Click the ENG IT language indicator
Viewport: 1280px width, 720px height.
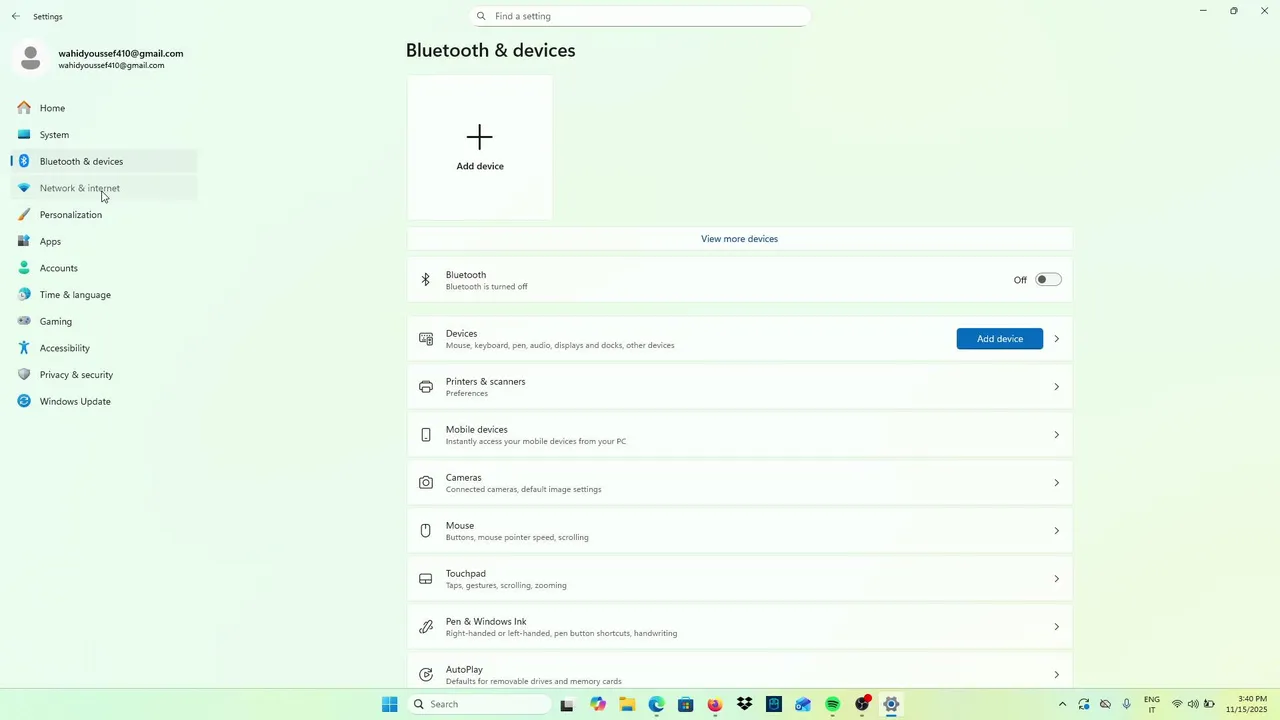[1152, 704]
